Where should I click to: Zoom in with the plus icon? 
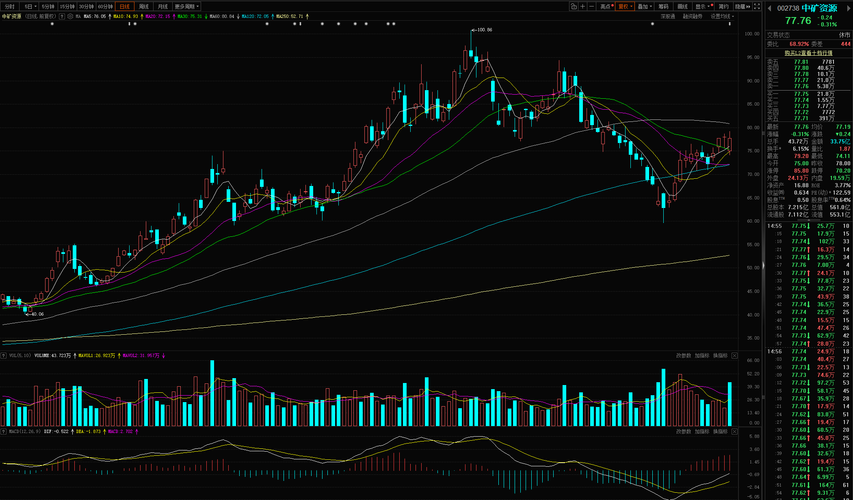coord(583,7)
